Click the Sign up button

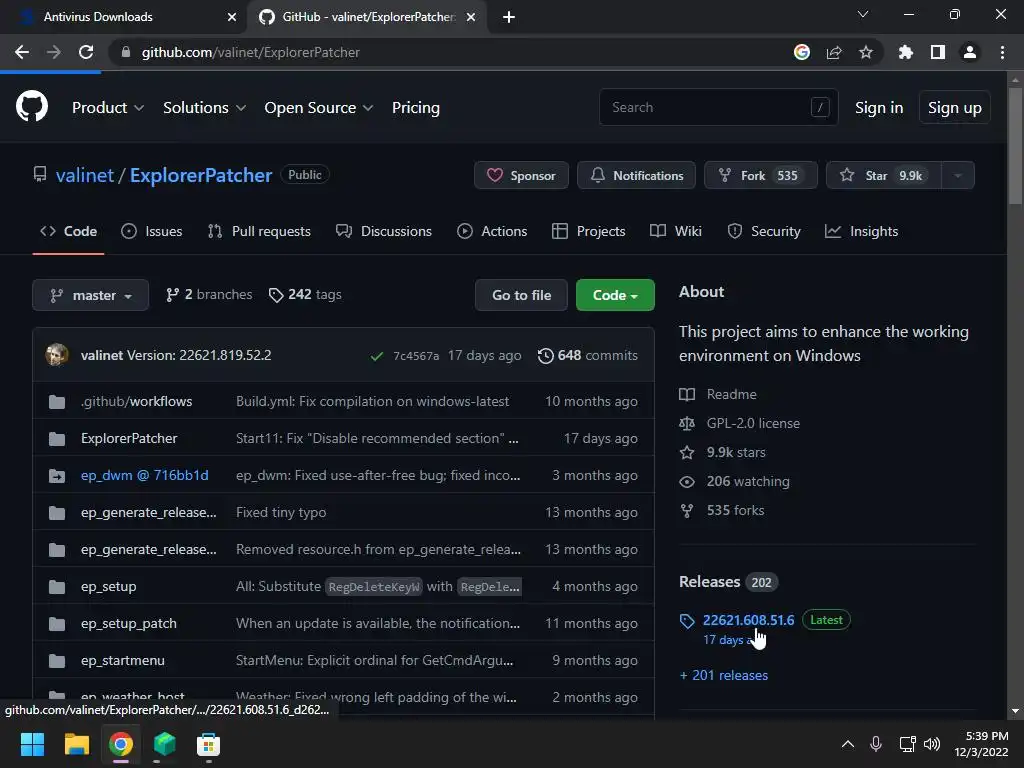tap(954, 107)
